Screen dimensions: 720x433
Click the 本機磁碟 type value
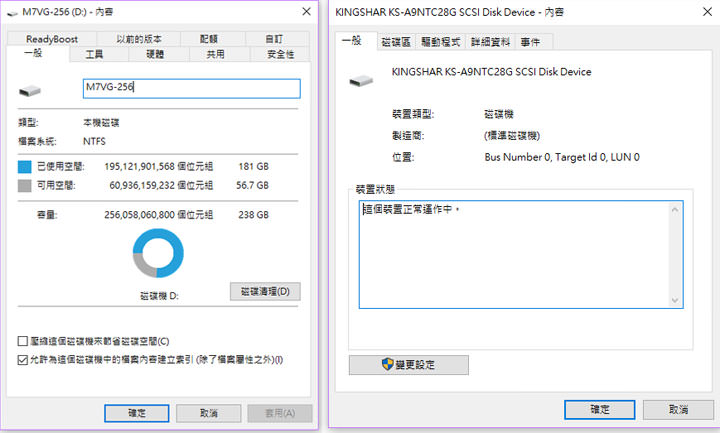(x=101, y=123)
